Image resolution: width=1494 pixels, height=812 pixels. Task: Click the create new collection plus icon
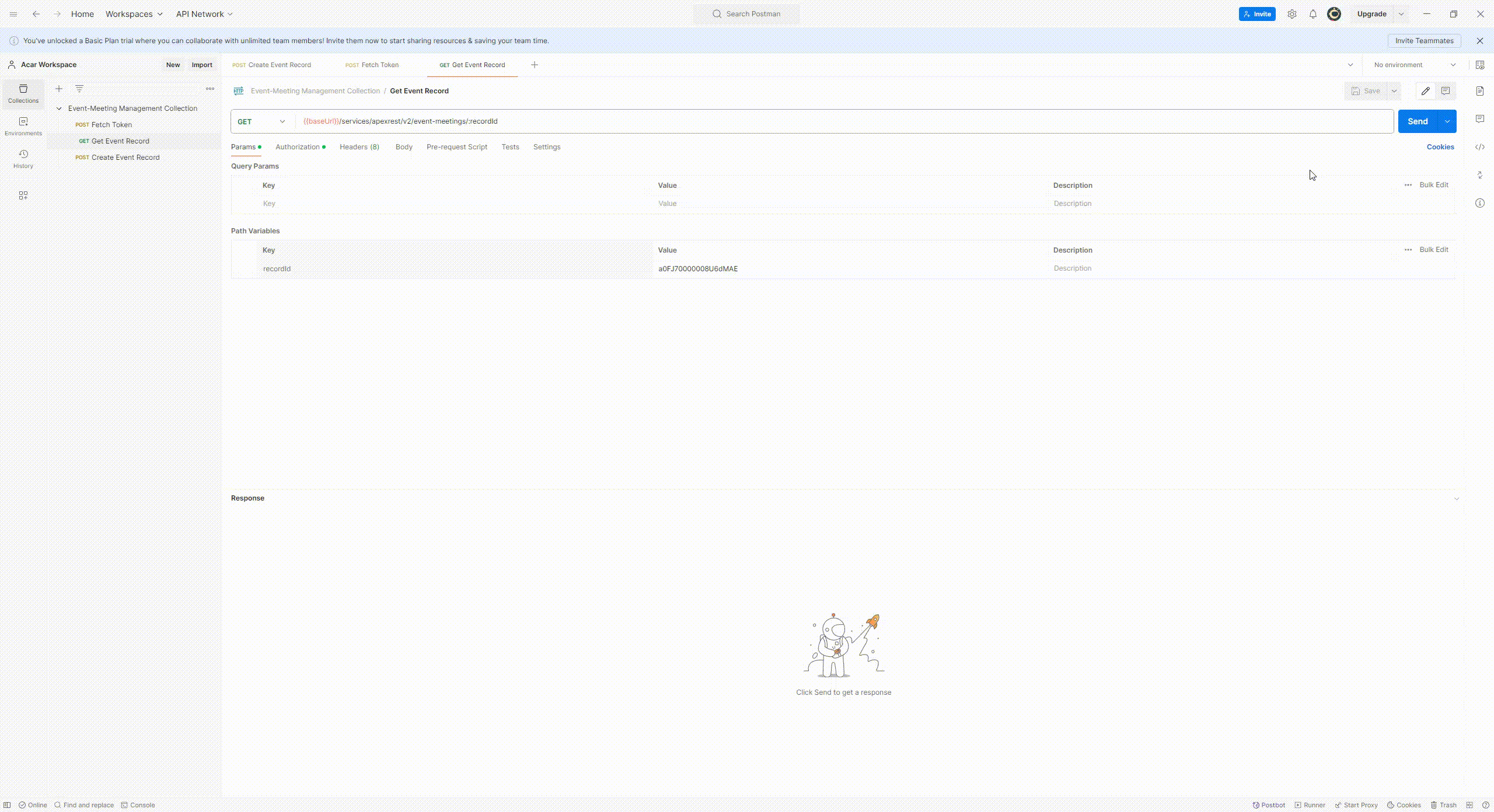[59, 89]
